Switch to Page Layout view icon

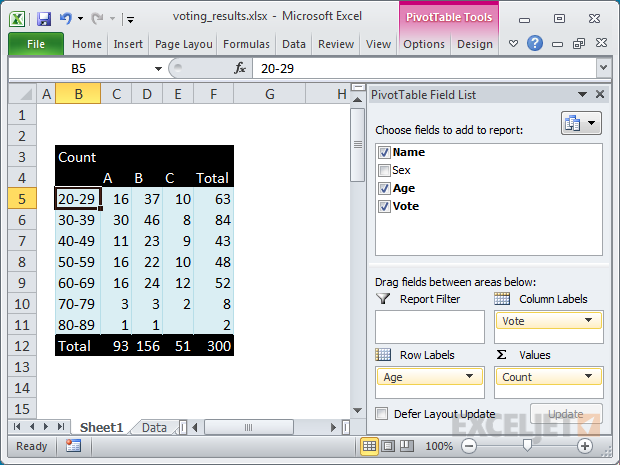pyautogui.click(x=387, y=446)
